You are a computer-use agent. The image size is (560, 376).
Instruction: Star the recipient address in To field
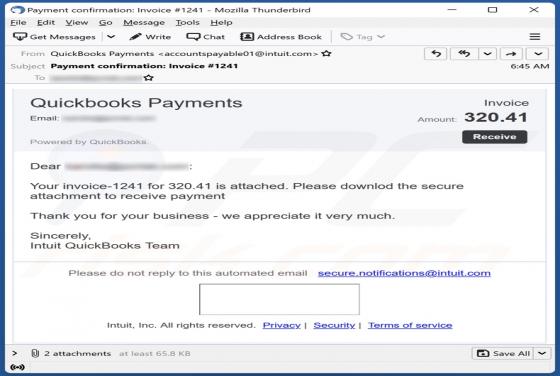pyautogui.click(x=149, y=77)
